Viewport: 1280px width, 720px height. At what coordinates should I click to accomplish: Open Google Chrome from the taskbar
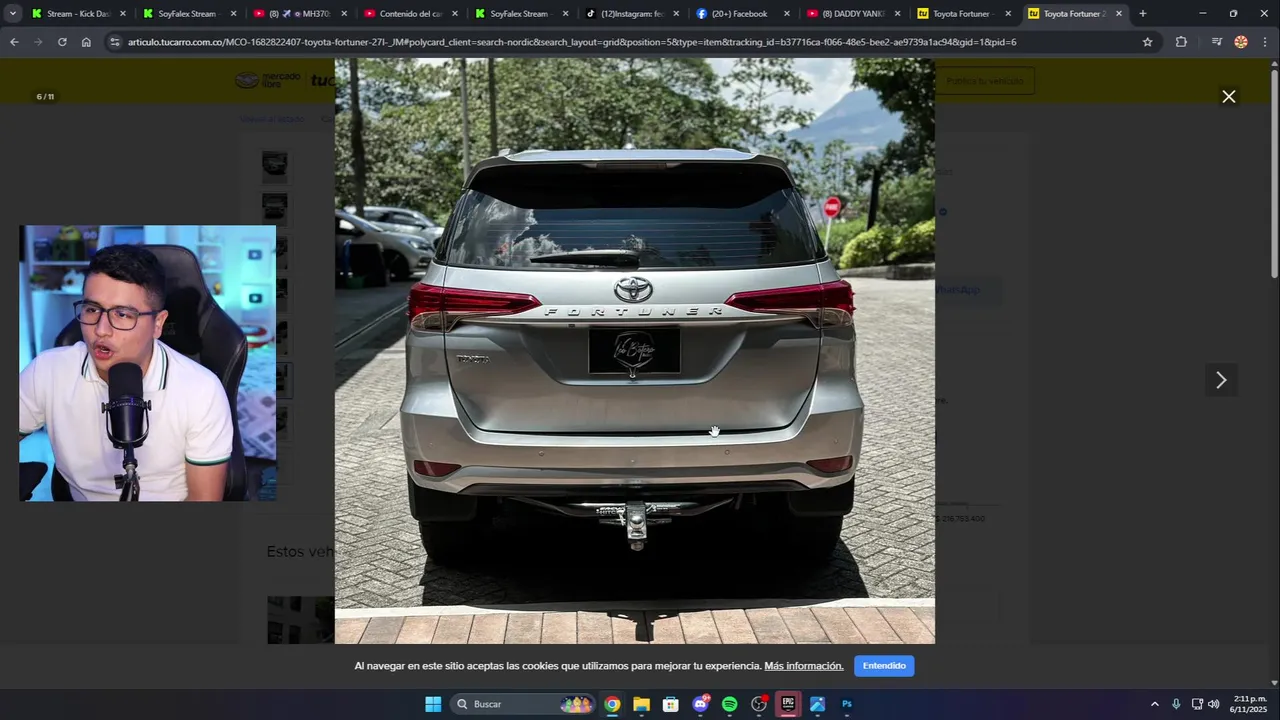tap(612, 704)
